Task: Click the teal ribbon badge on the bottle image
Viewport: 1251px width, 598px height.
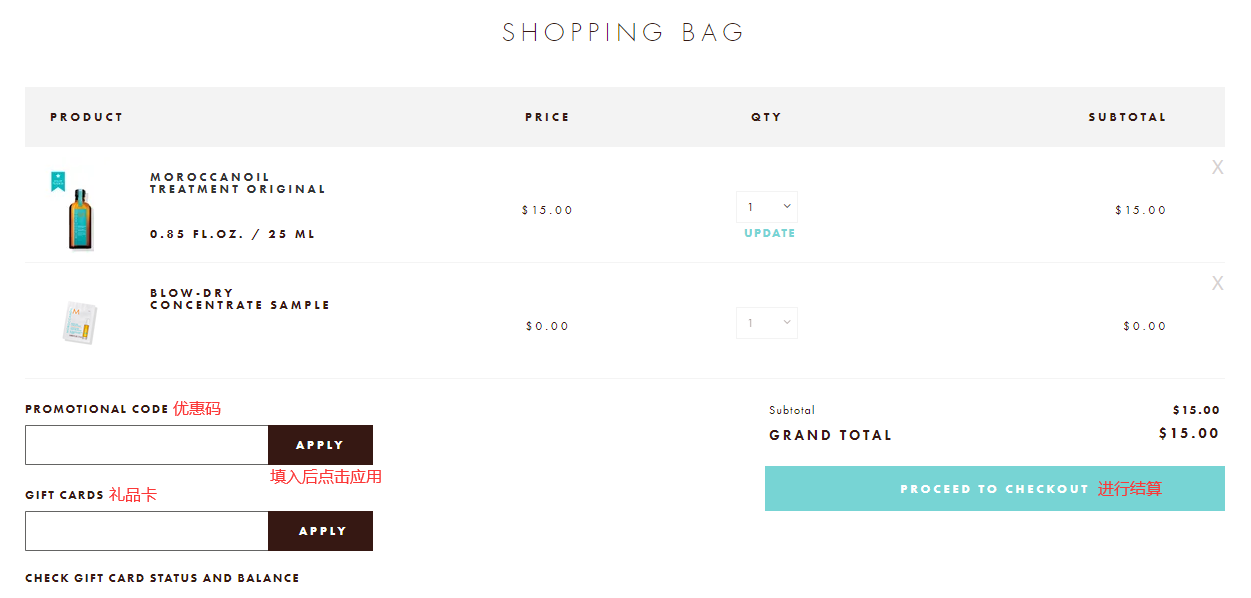Action: (58, 181)
